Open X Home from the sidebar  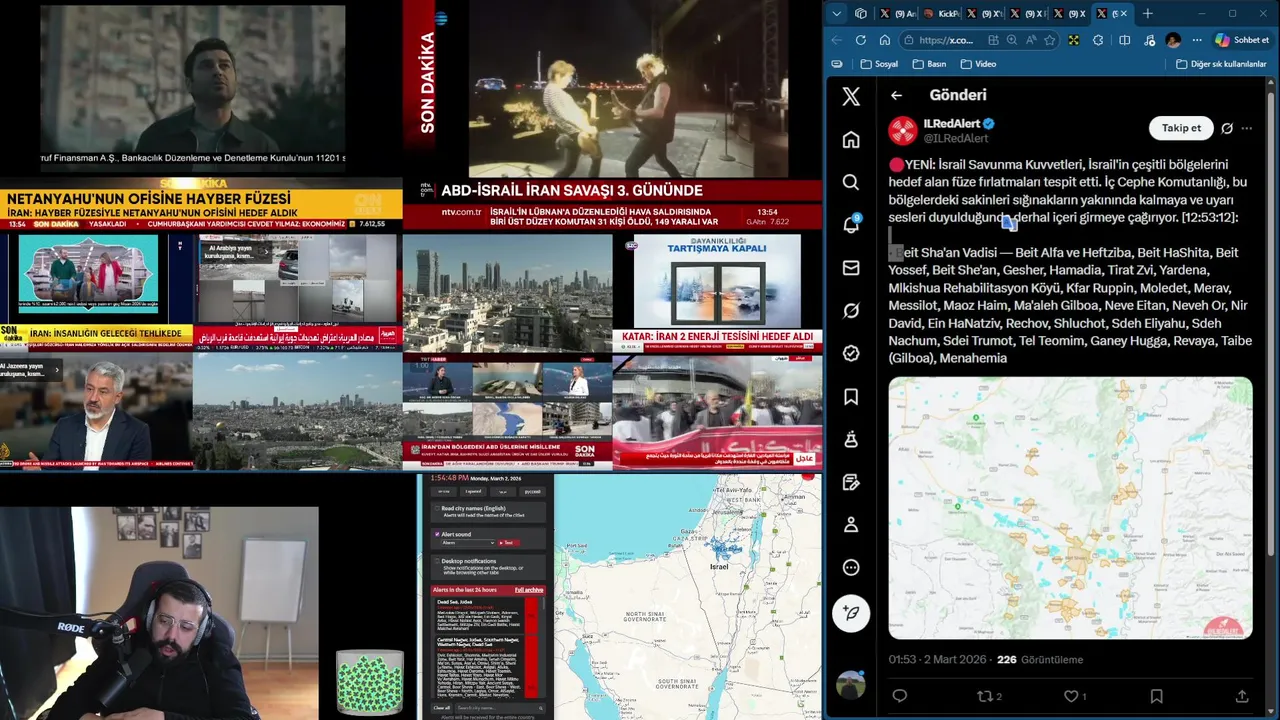coord(851,139)
